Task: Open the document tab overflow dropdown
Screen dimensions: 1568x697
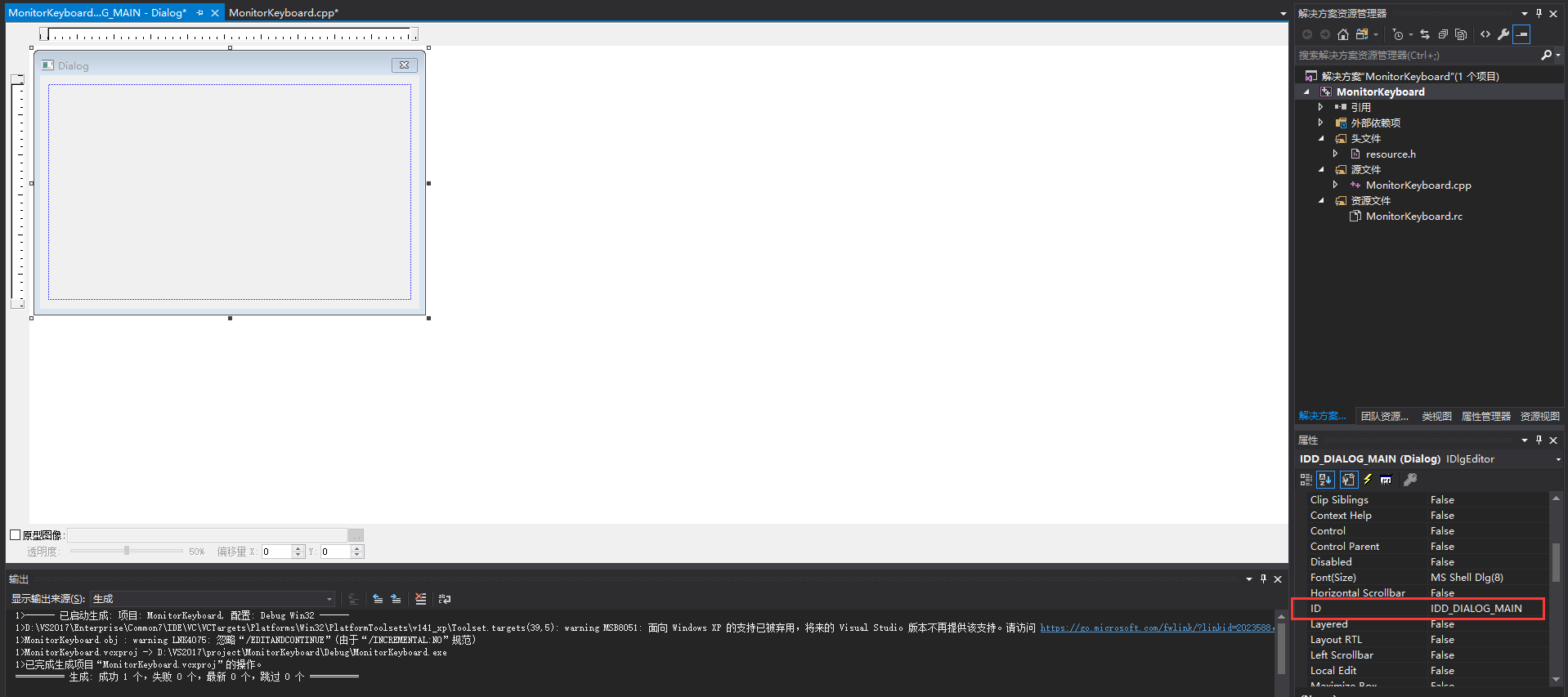Action: (1283, 14)
